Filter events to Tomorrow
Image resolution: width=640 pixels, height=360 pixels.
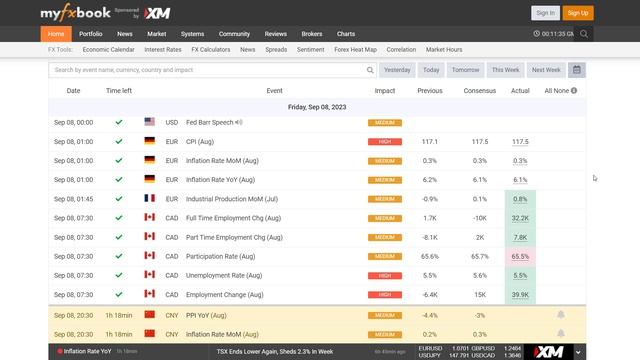(465, 70)
